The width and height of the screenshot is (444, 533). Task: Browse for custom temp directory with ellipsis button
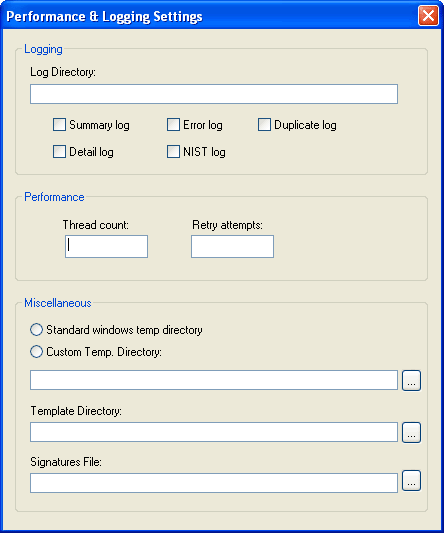click(411, 380)
